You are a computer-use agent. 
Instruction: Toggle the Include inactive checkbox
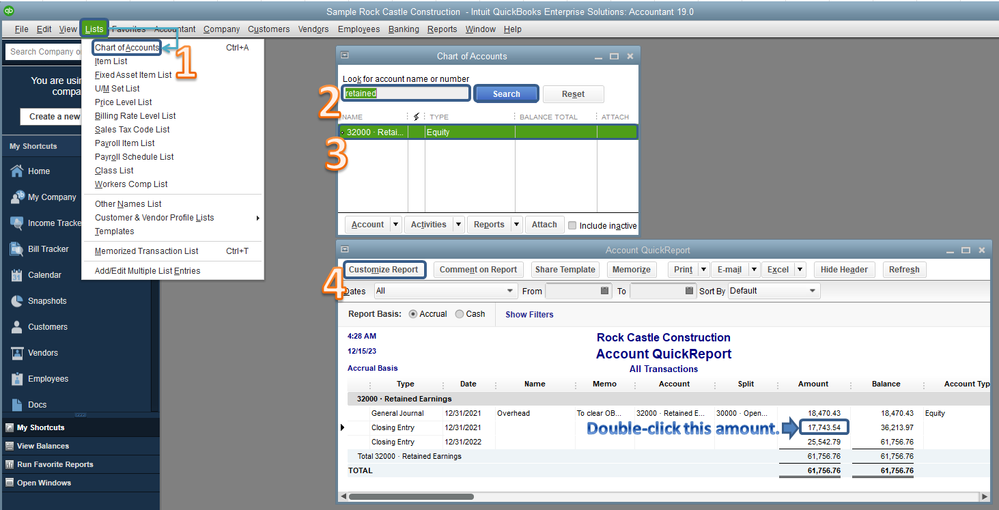pos(572,225)
